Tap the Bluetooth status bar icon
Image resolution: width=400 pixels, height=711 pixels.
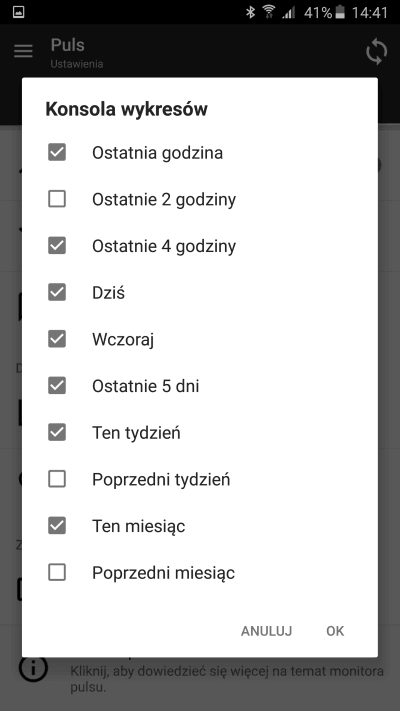(250, 12)
